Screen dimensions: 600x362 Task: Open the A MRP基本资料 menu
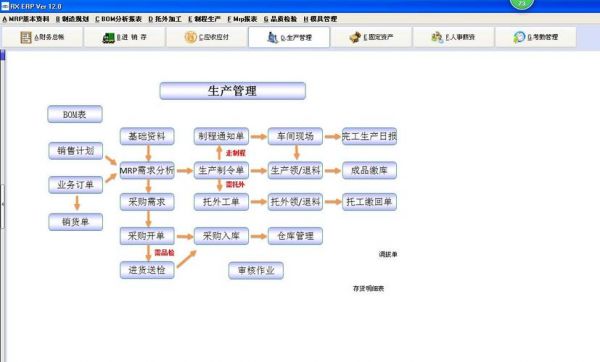coord(26,19)
